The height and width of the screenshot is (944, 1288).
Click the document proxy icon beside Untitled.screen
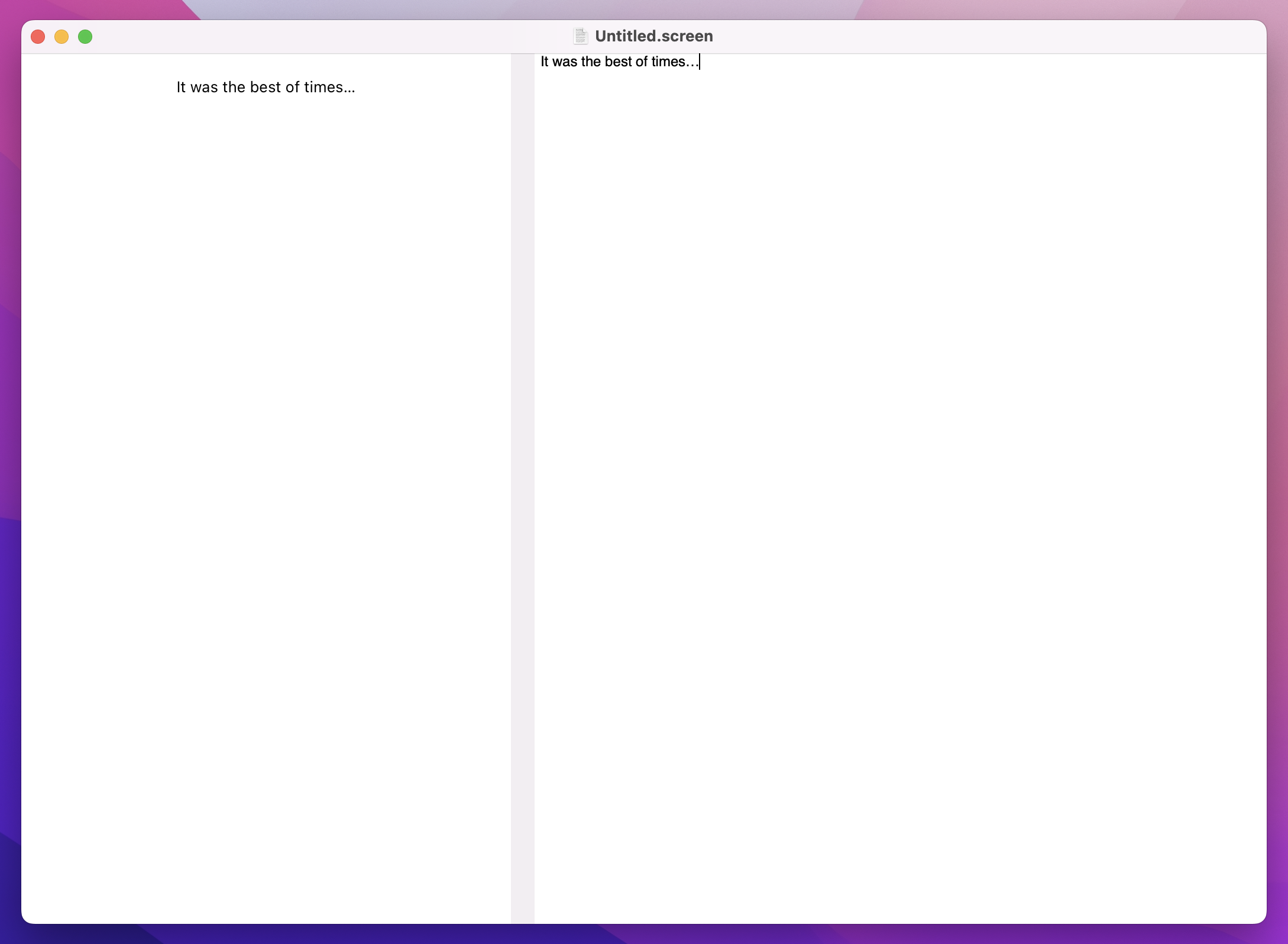pyautogui.click(x=580, y=36)
